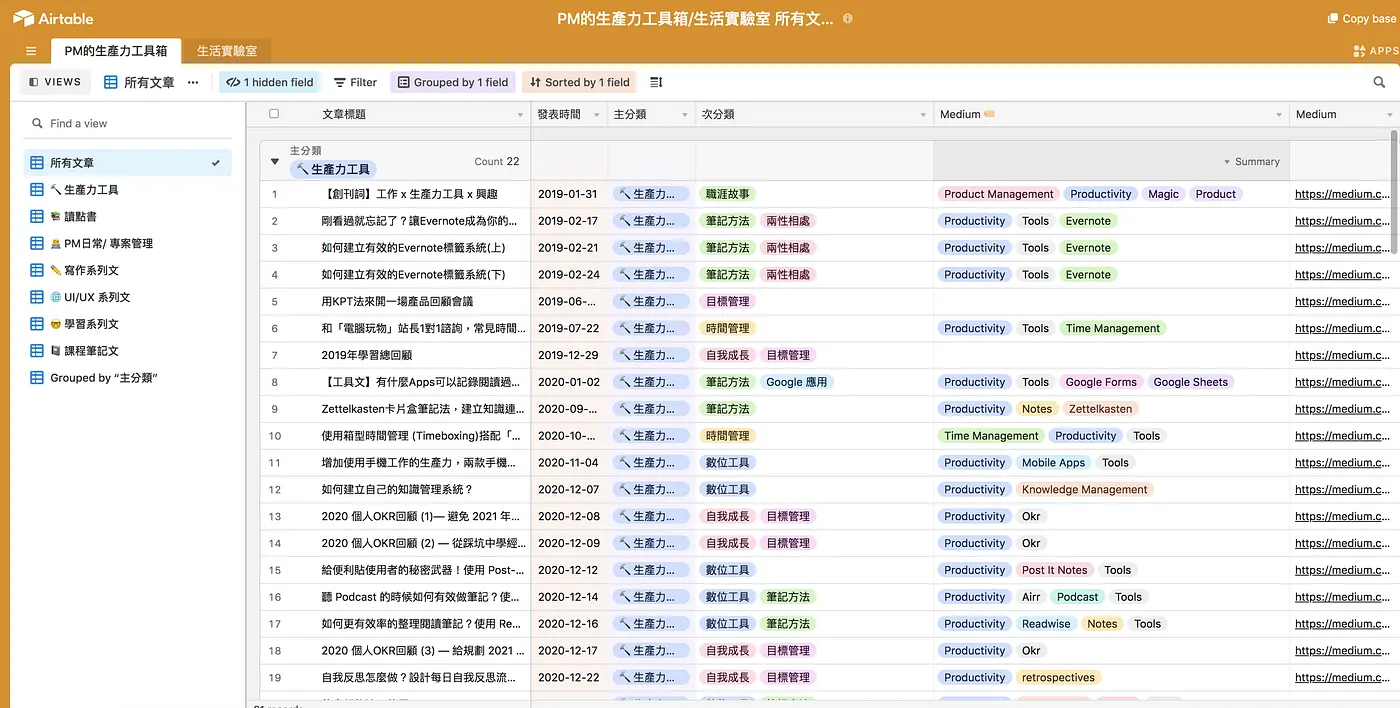Click the Mobile Apps tag in row 11
The image size is (1400, 708).
(1053, 463)
